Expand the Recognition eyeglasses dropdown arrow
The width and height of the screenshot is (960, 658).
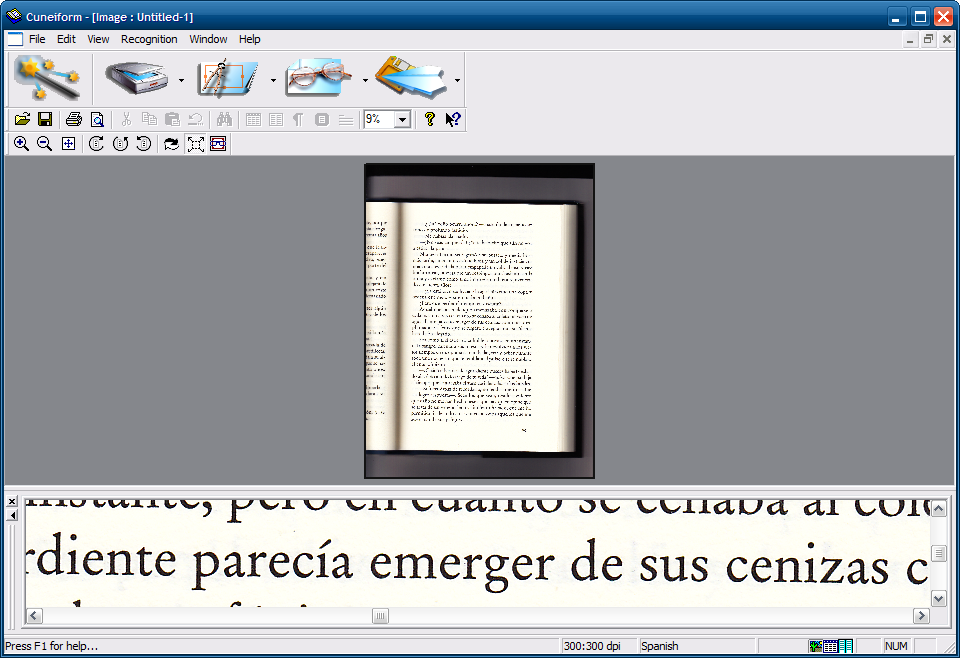[x=365, y=80]
